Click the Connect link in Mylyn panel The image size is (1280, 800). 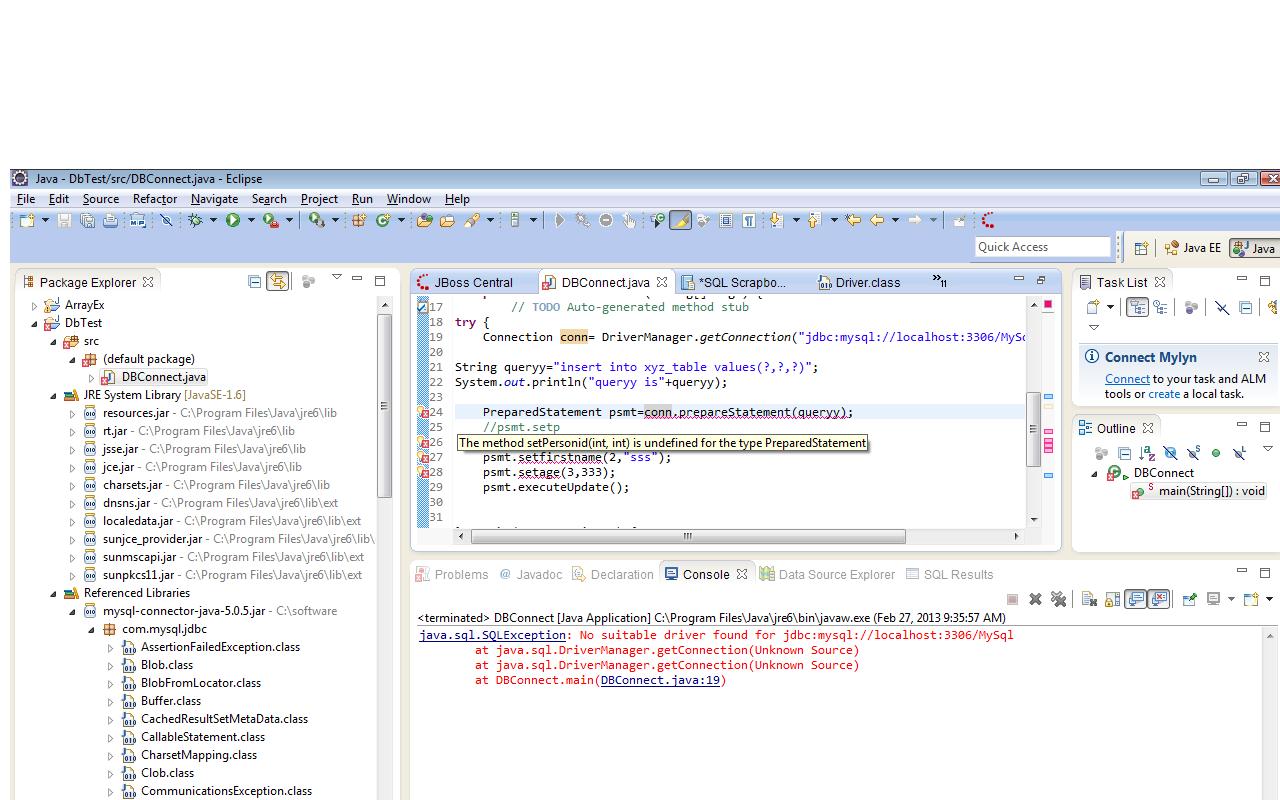coord(1127,379)
